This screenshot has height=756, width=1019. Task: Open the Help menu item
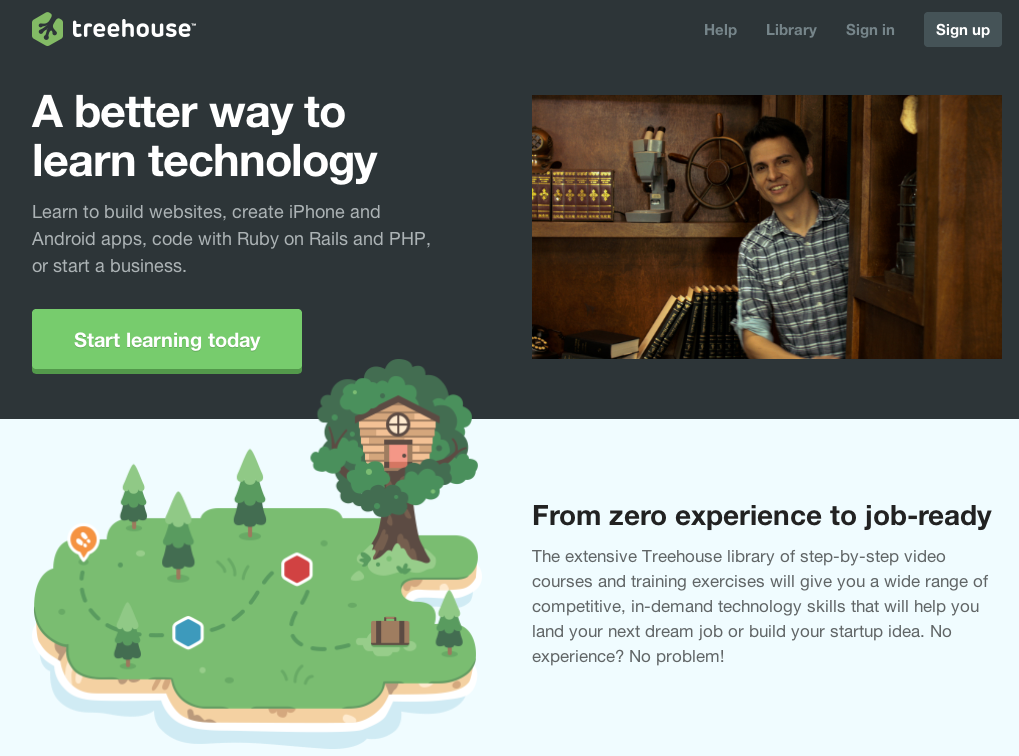(x=720, y=30)
